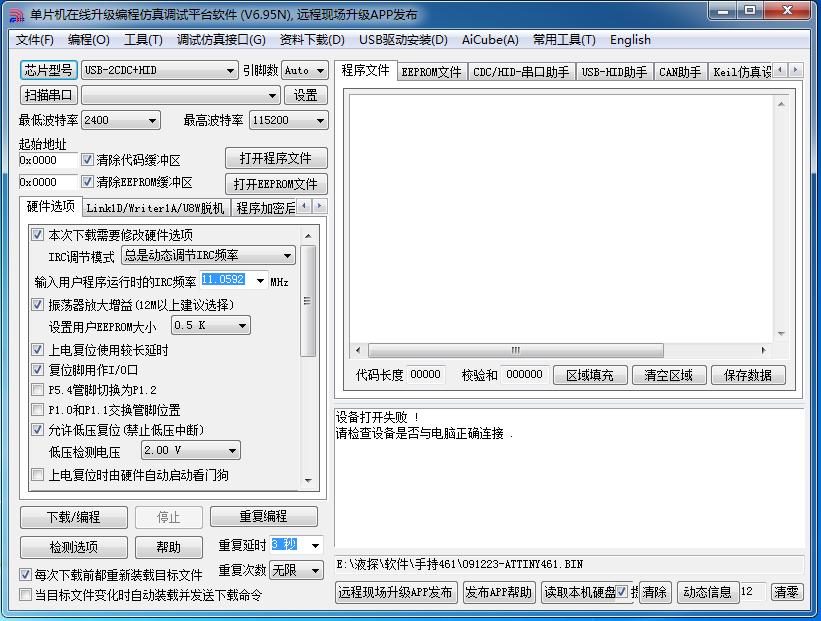The height and width of the screenshot is (621, 821).
Task: Click the left arrow of the code buffer horizontal scrollbar
Action: (358, 350)
